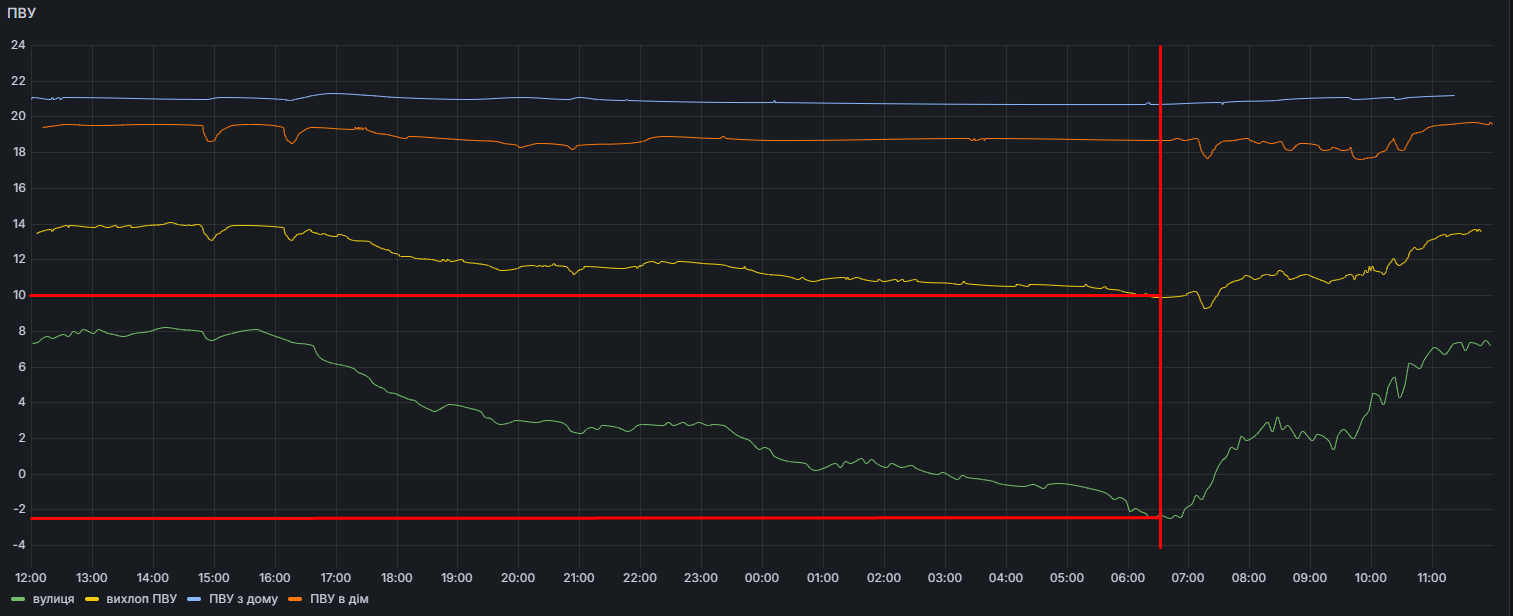This screenshot has height=616, width=1513.
Task: Click the green вулиця legend color marker
Action: tap(20, 599)
